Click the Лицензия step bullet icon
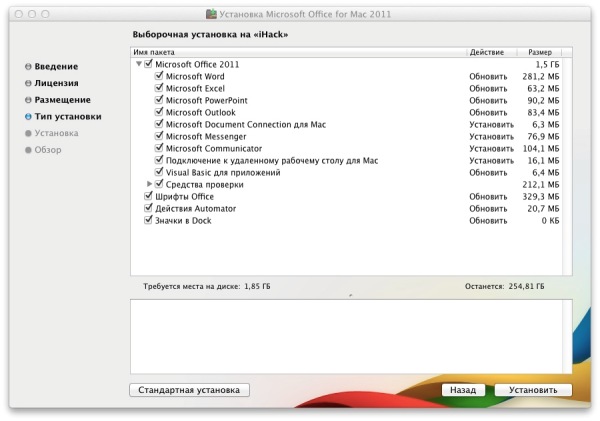The image size is (600, 421). click(x=28, y=83)
